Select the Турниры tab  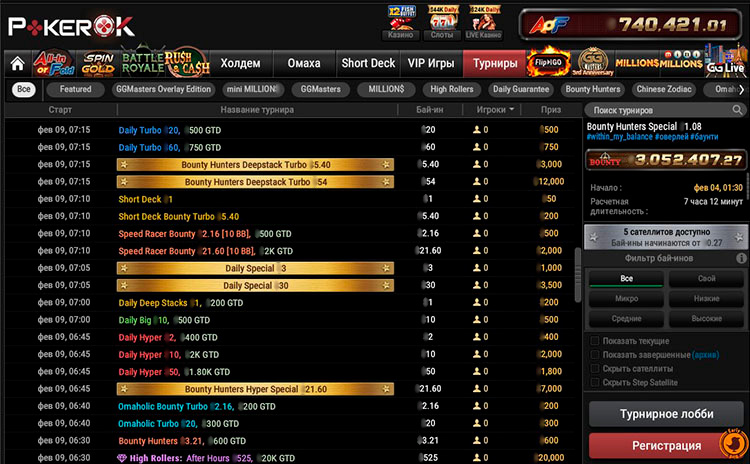pos(495,63)
